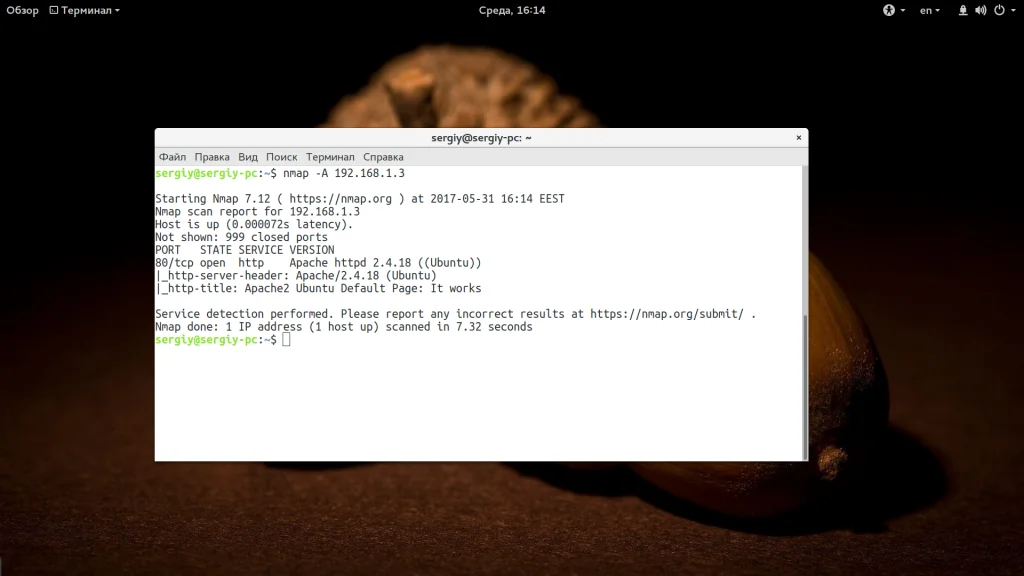1024x576 pixels.
Task: Click the https://nmap.org/submit/ URL in output
Action: click(667, 314)
